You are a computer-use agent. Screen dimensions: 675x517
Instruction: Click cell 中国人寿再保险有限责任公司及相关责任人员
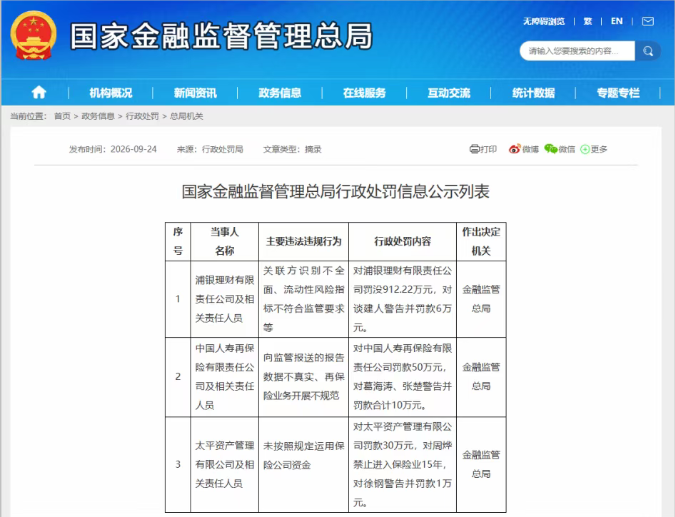click(224, 377)
